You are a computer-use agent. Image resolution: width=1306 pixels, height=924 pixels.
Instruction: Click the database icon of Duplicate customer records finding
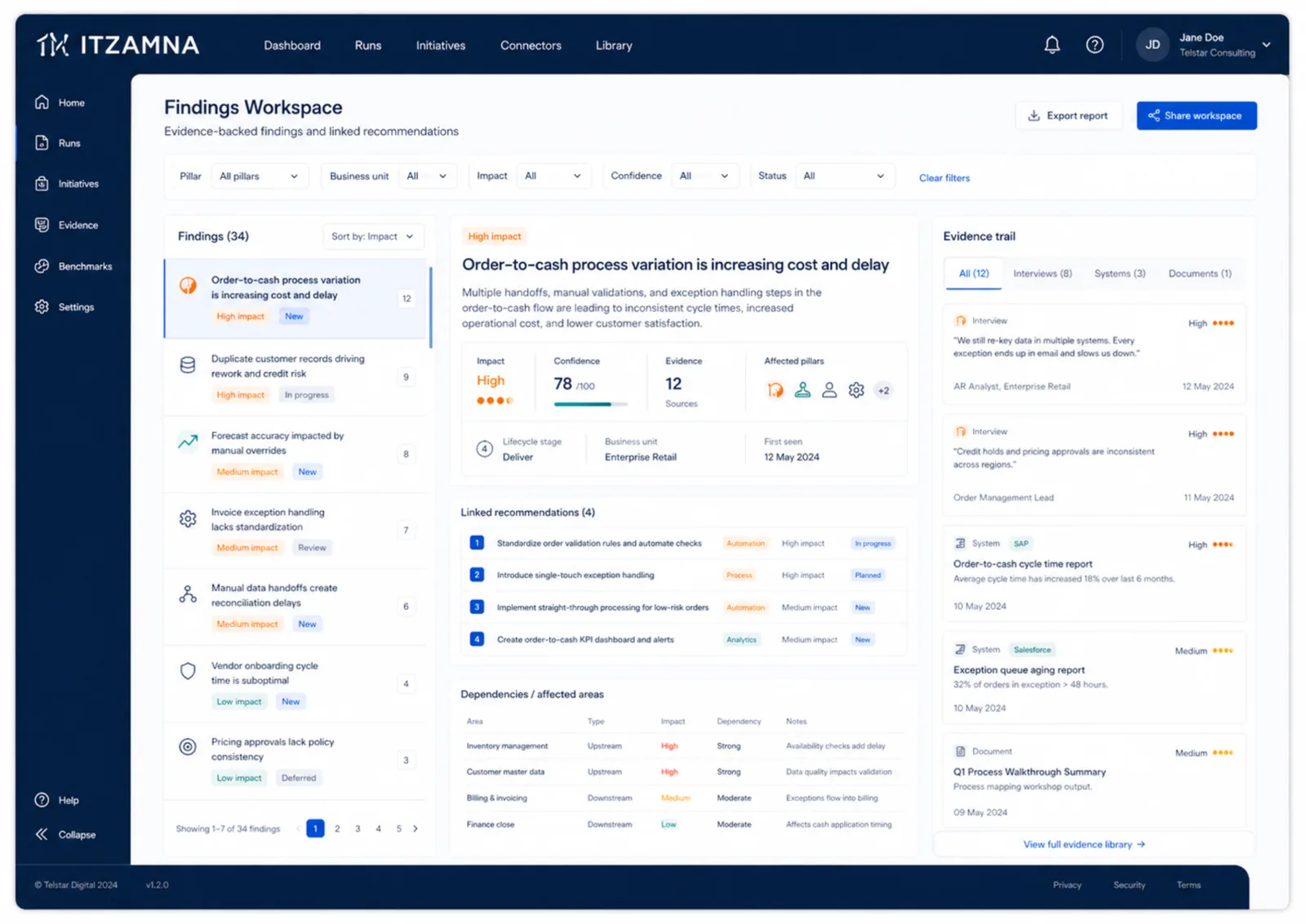coord(188,365)
